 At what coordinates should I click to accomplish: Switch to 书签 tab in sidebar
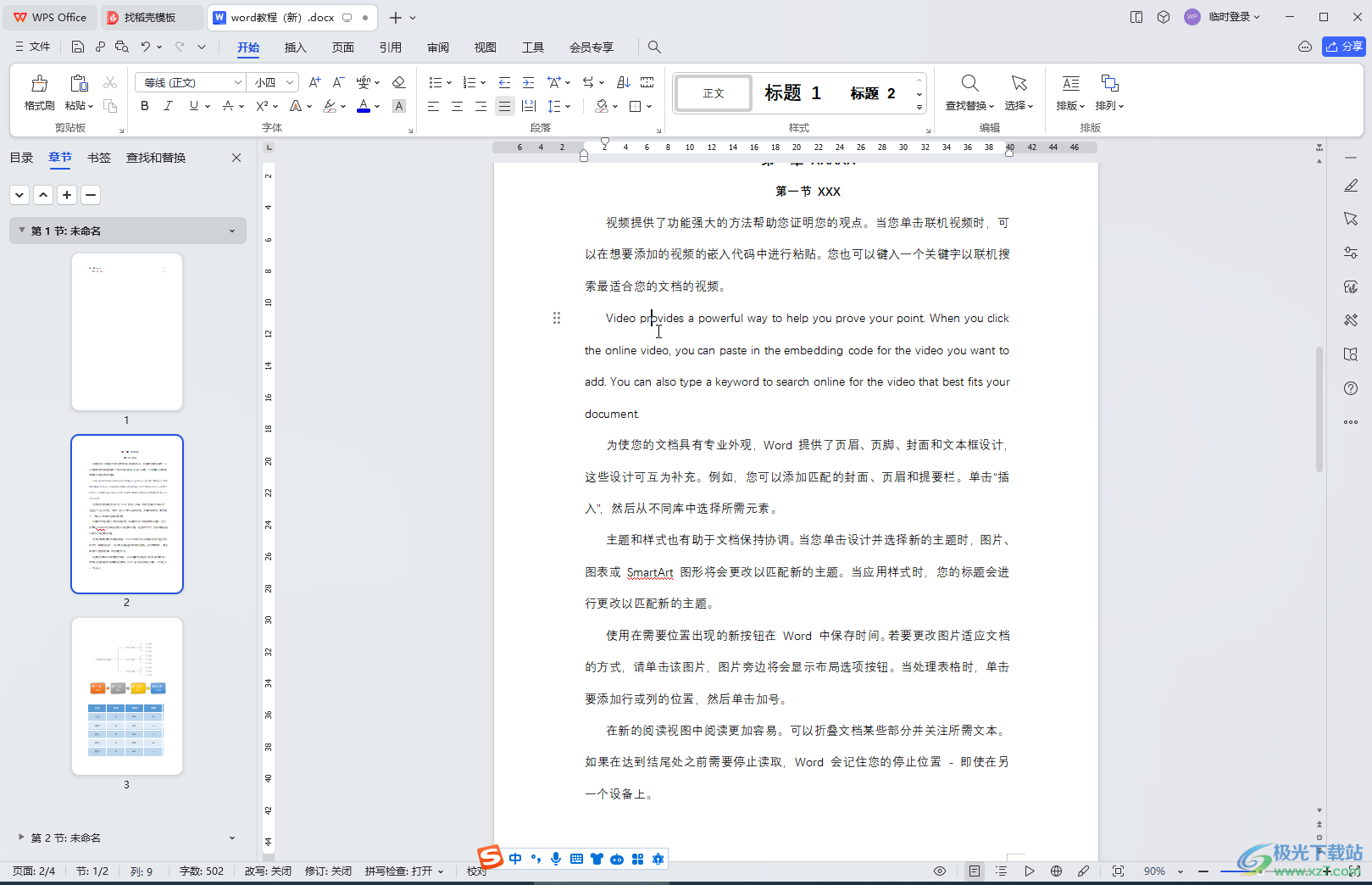click(99, 158)
